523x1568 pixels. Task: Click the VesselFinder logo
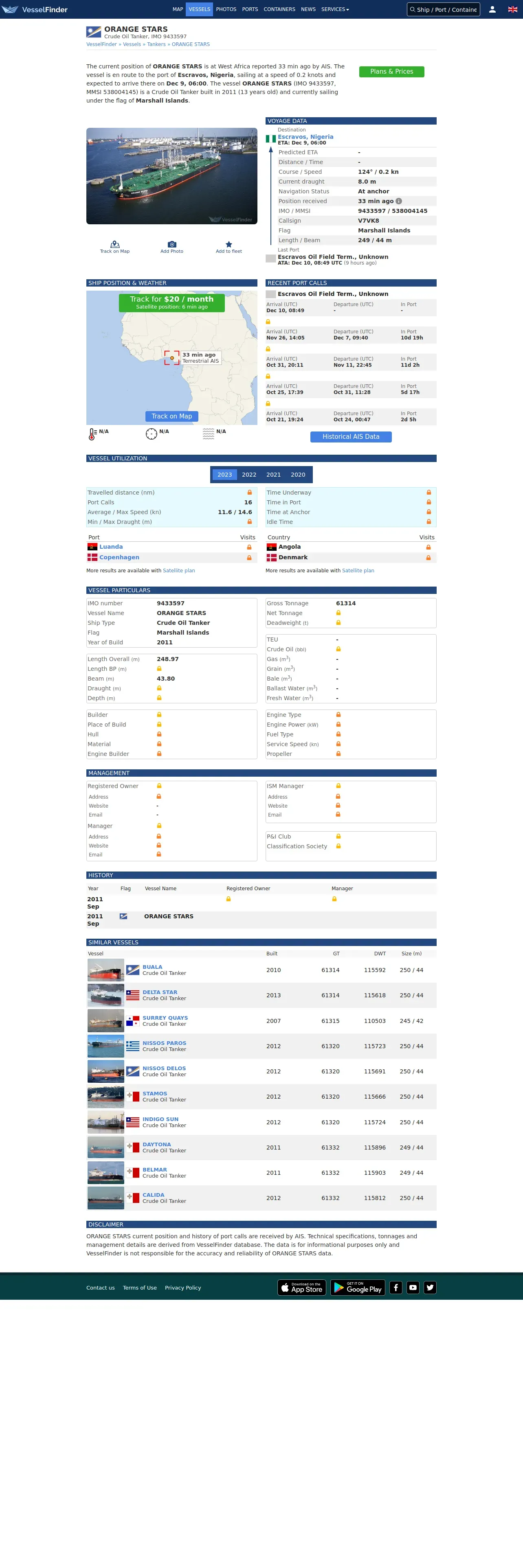35,9
